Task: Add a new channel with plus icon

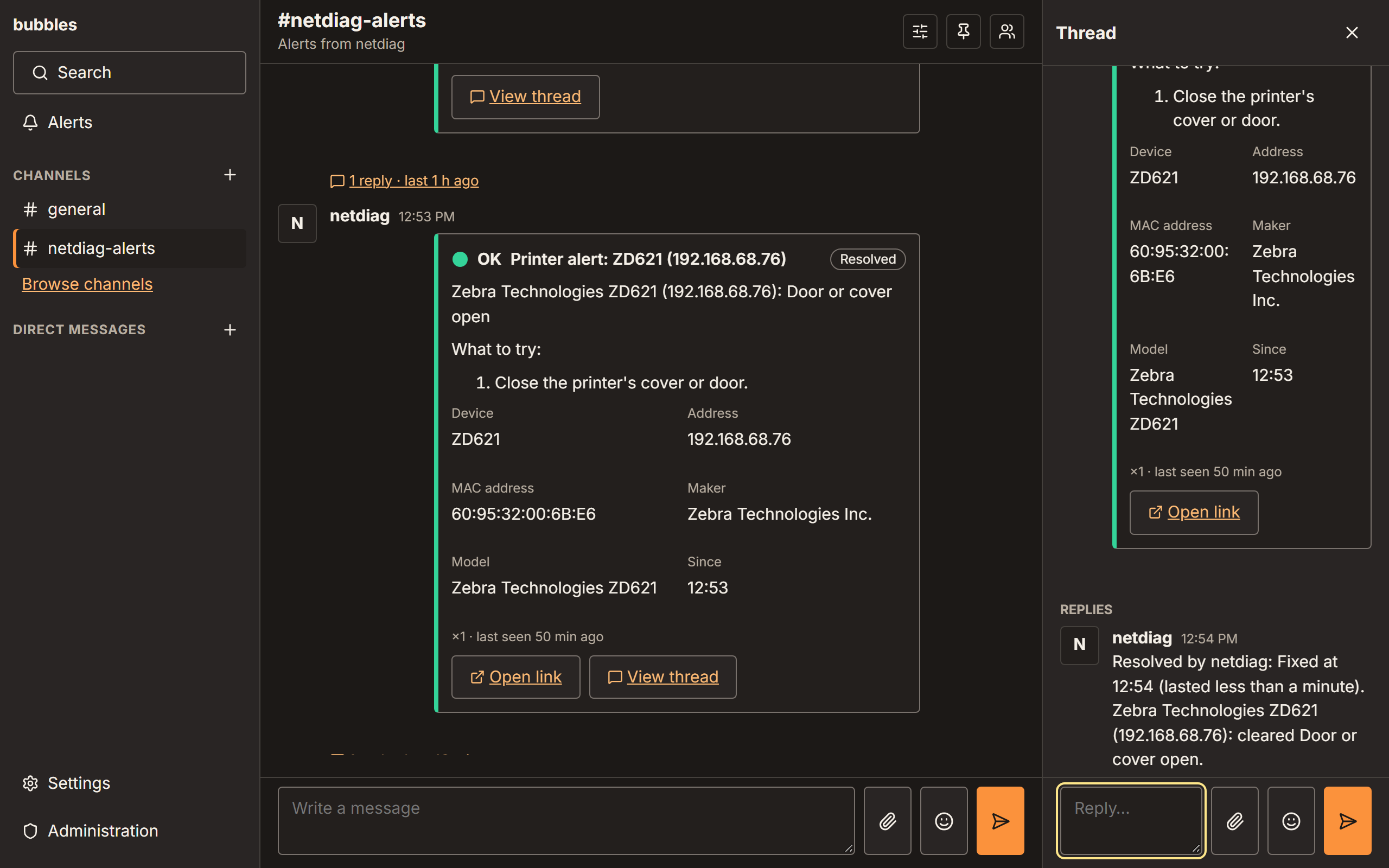Action: 230,175
